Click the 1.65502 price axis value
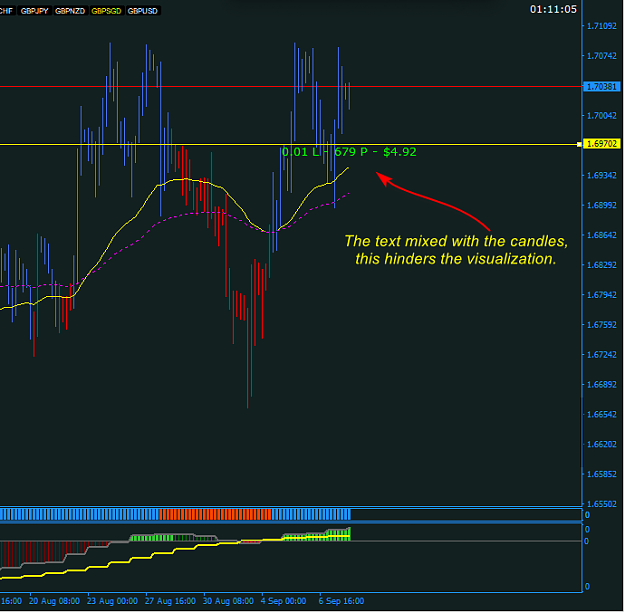 pyautogui.click(x=601, y=505)
